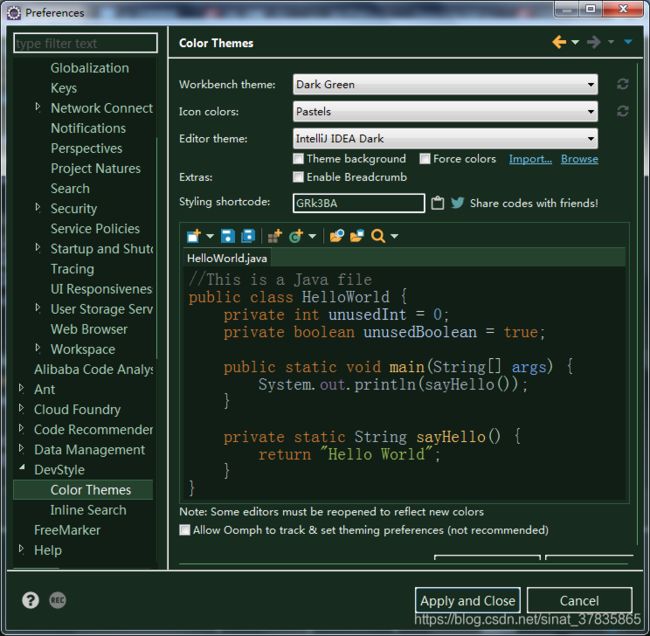
Task: Select FreeMarker in the tree
Action: tap(67, 530)
